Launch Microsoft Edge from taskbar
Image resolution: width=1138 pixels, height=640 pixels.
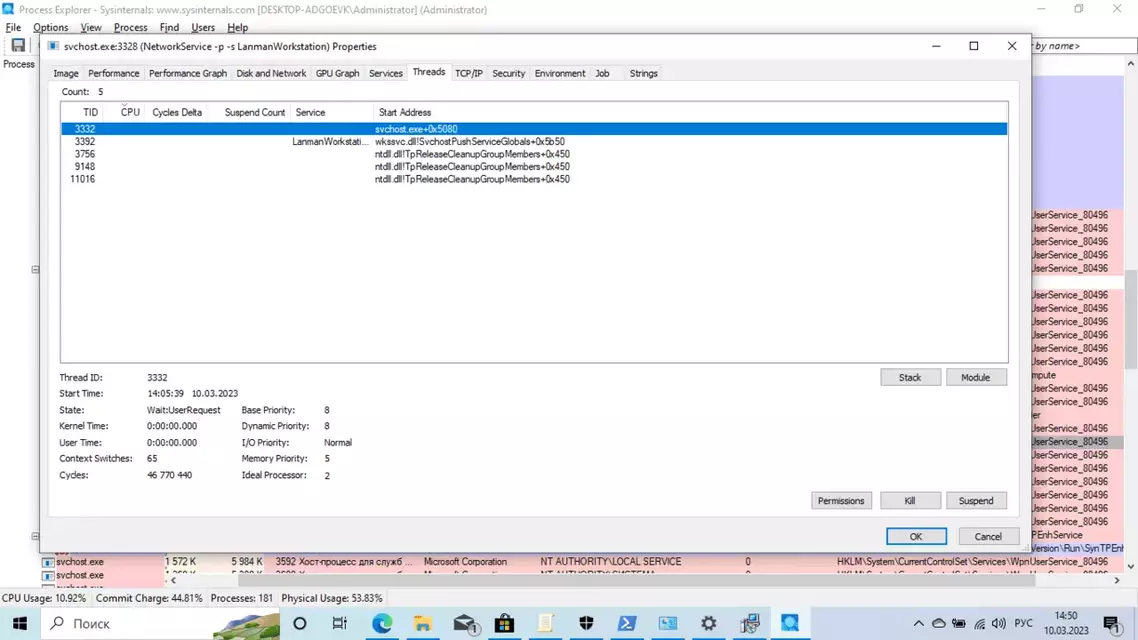(x=382, y=623)
